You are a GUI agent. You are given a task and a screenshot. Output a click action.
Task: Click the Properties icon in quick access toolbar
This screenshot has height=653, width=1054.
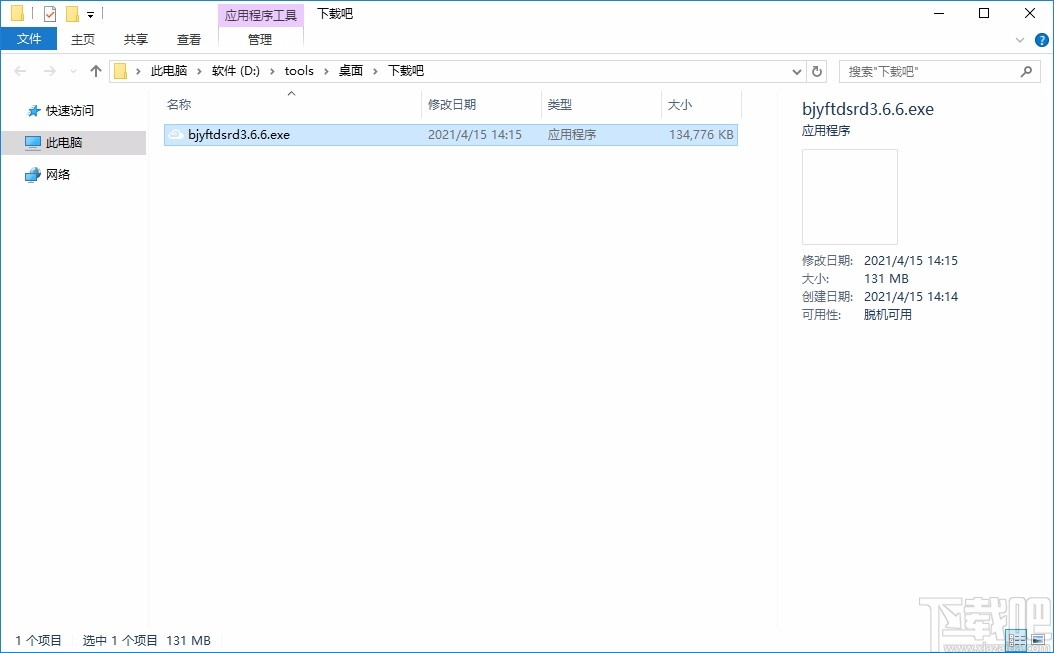pos(49,12)
